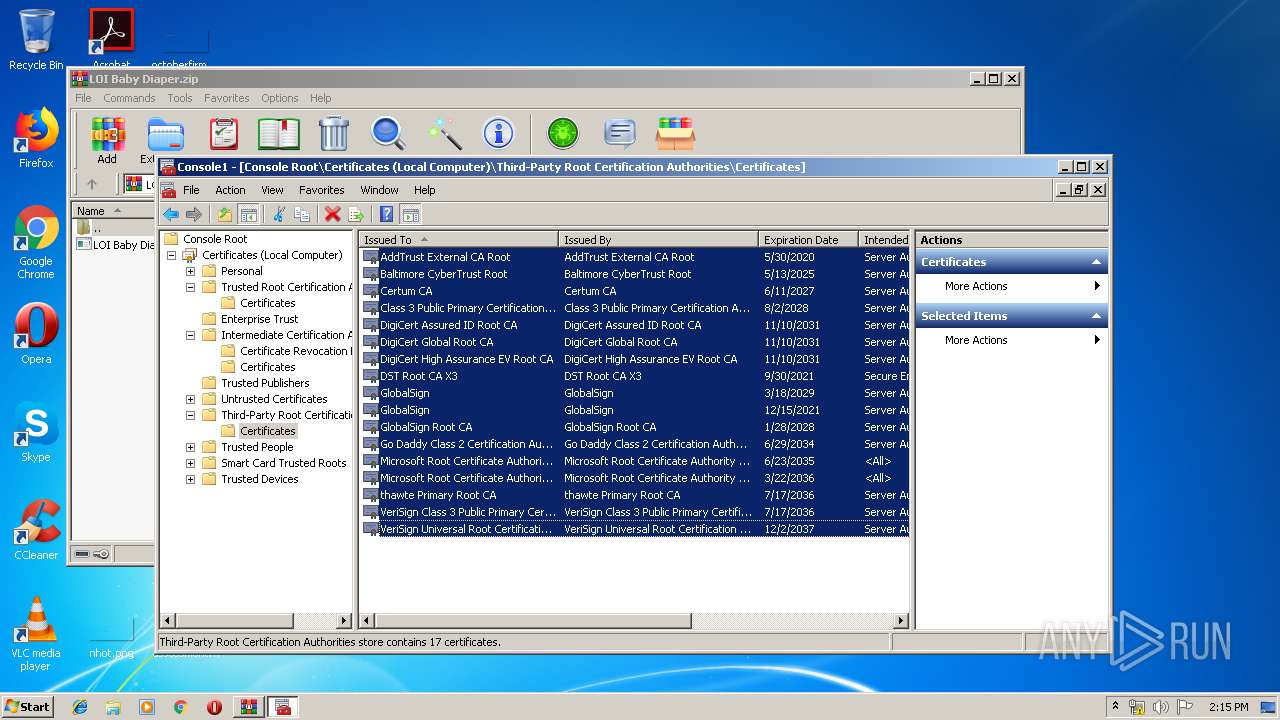
Task: Open the console's Window menu
Action: click(x=379, y=190)
